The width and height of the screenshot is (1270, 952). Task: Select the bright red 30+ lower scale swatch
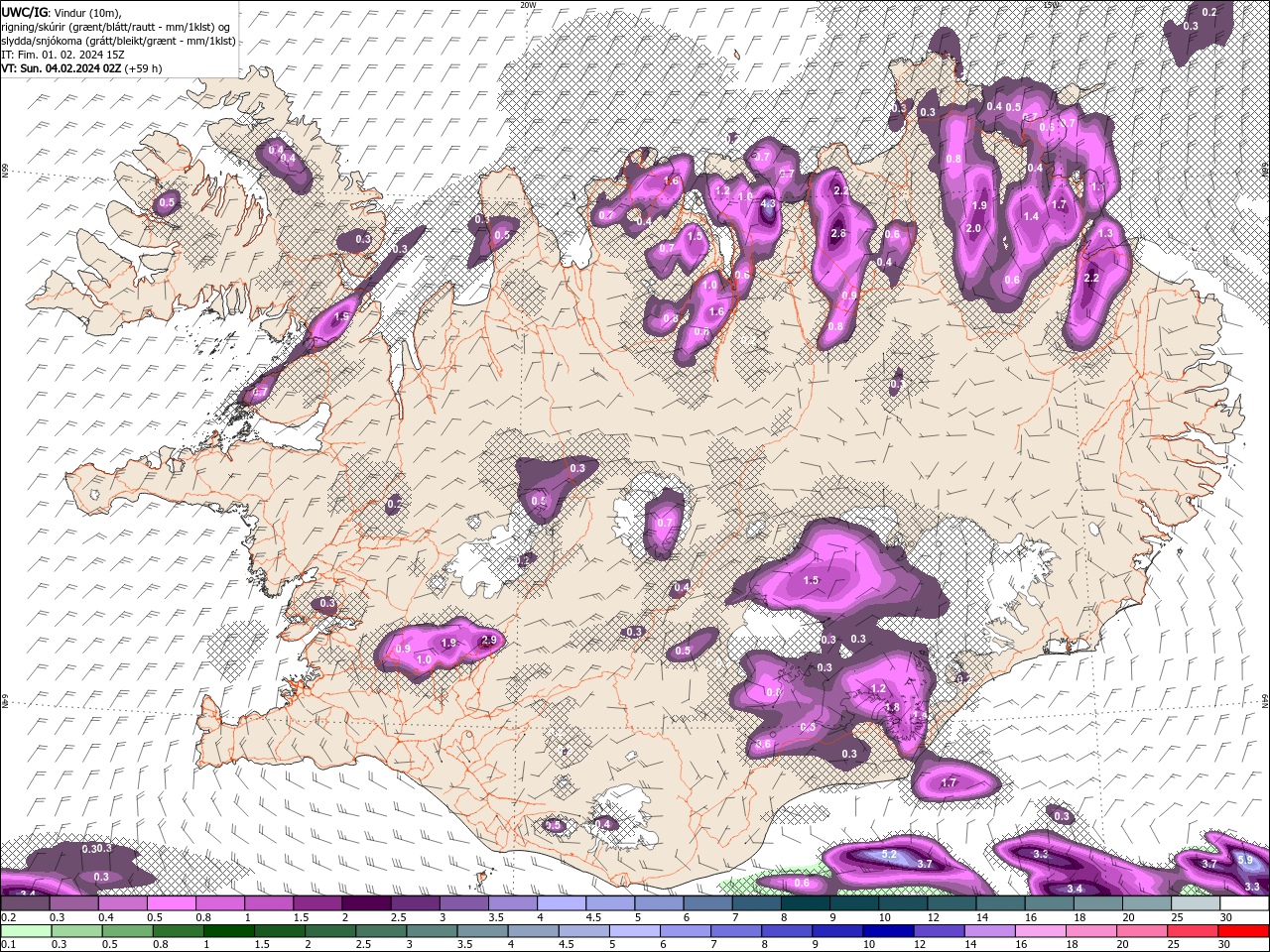tap(1245, 930)
